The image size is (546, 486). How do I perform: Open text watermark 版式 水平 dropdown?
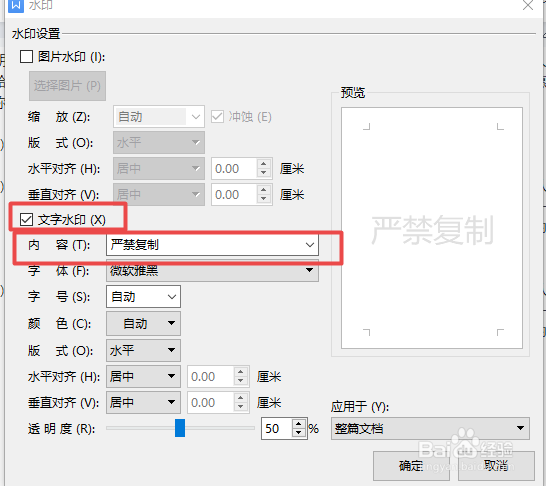143,350
